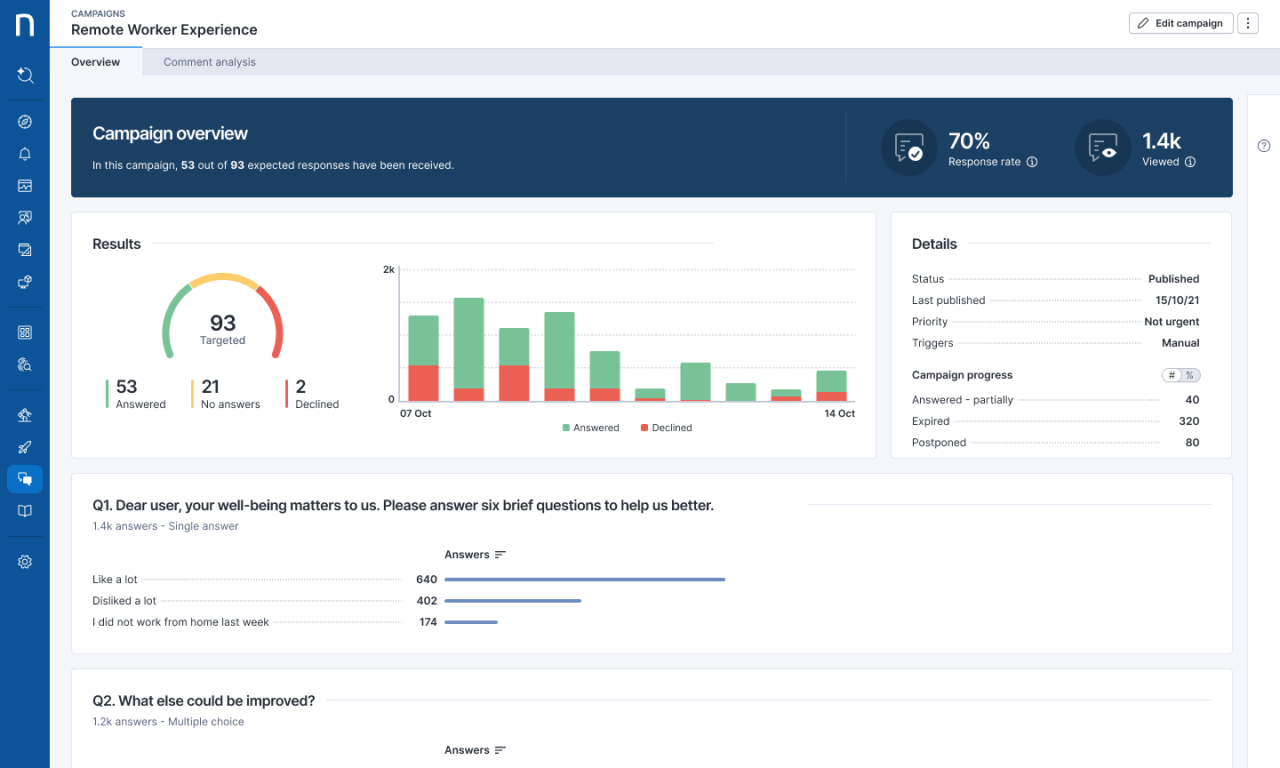Switch campaign progress to percent view

[1190, 375]
